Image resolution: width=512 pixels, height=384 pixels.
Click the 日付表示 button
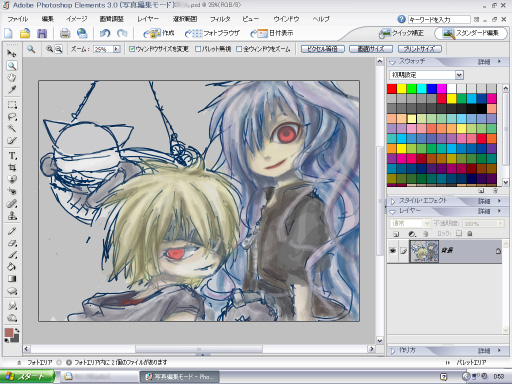pyautogui.click(x=272, y=33)
